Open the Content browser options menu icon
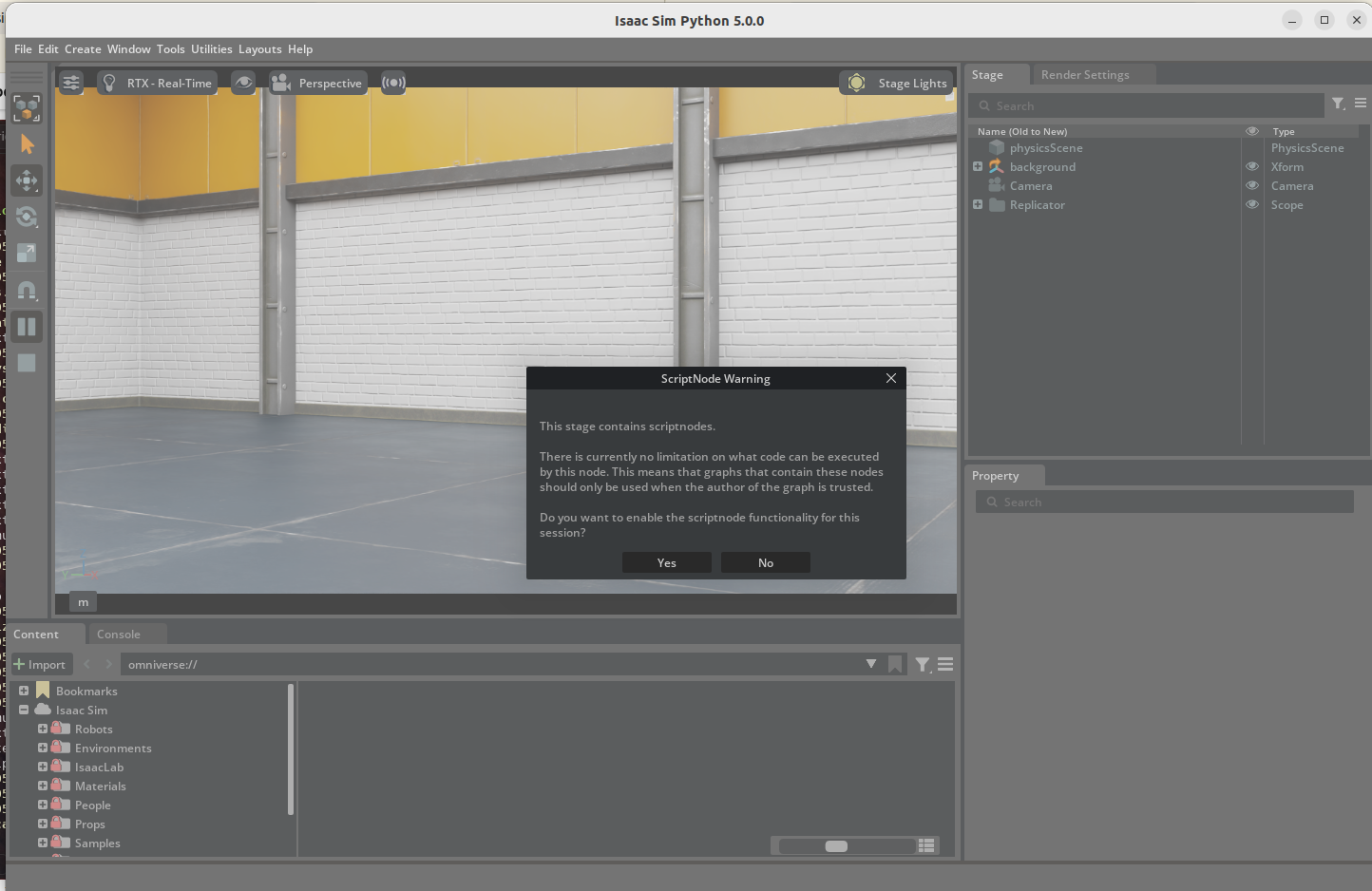The width and height of the screenshot is (1372, 891). (945, 665)
